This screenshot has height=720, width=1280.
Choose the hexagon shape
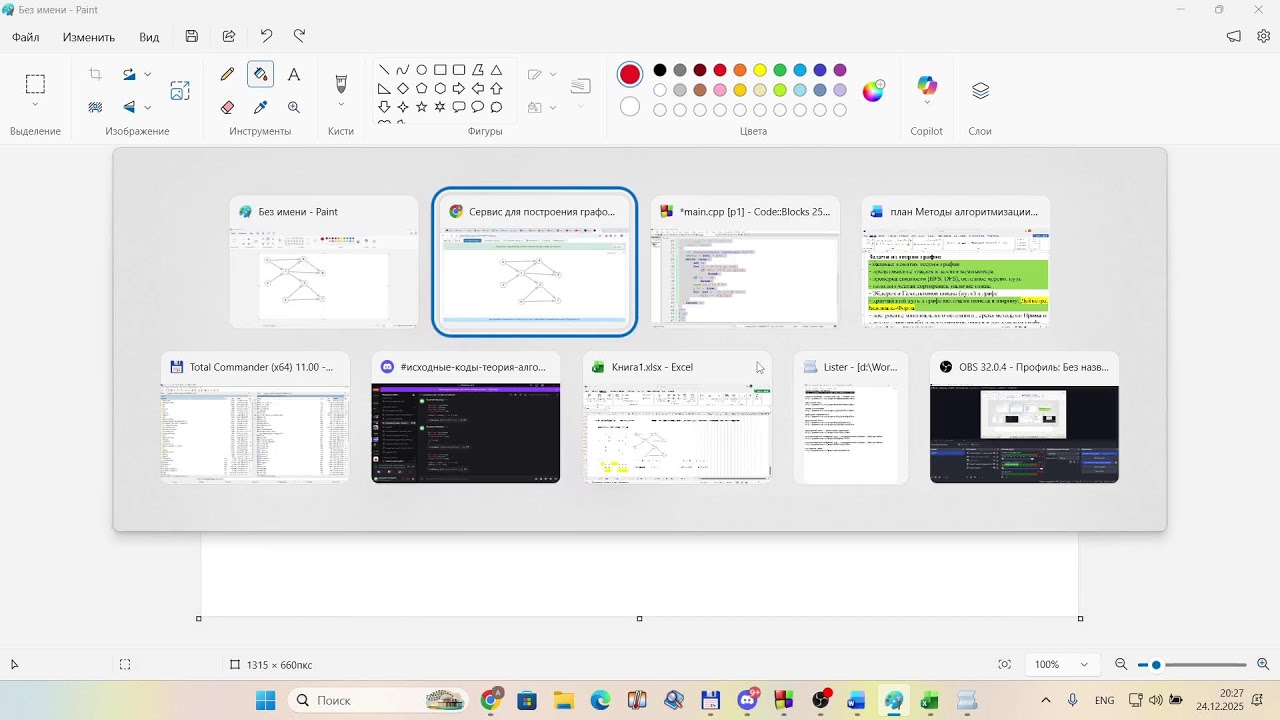point(440,88)
